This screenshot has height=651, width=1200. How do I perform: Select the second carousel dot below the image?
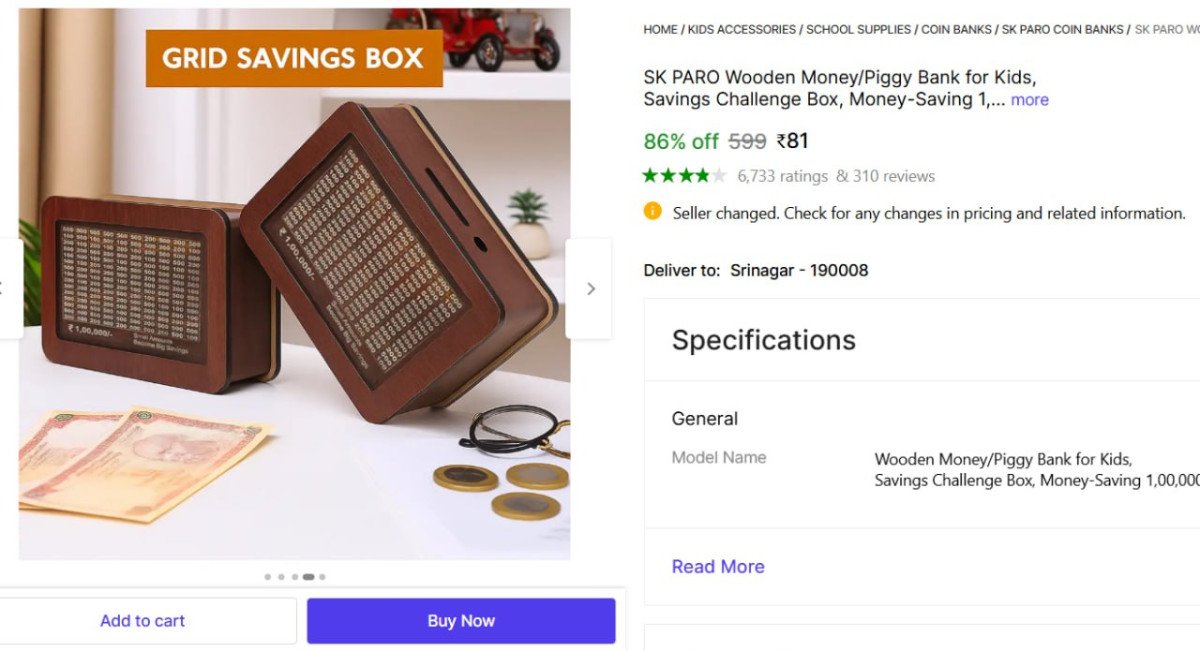click(x=281, y=577)
